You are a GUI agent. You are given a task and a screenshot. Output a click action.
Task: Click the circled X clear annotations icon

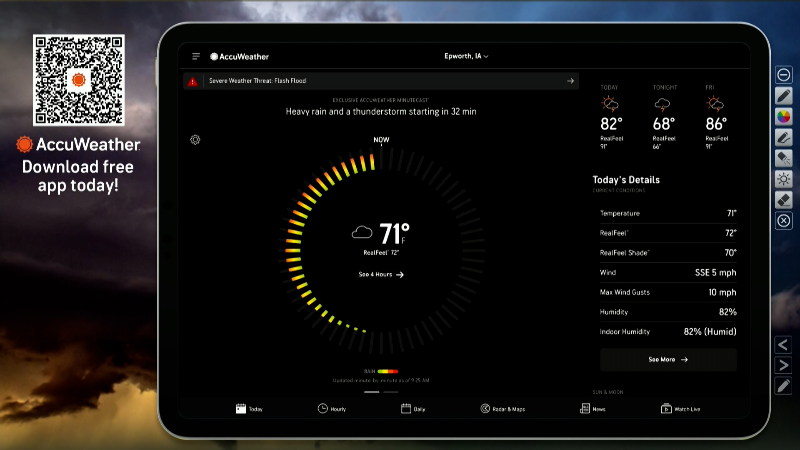pos(784,221)
